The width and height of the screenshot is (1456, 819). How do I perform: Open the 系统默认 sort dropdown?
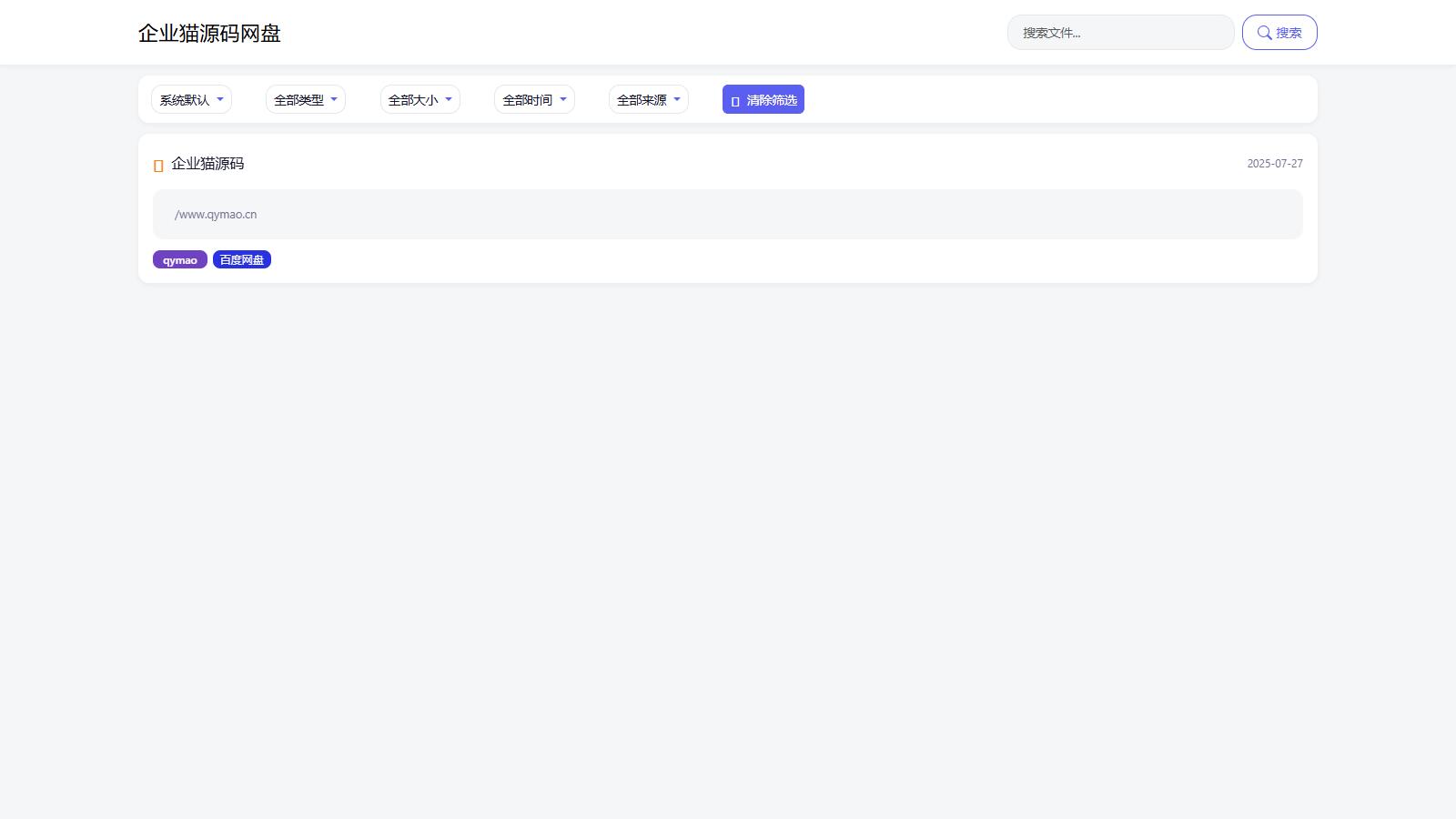coord(191,100)
